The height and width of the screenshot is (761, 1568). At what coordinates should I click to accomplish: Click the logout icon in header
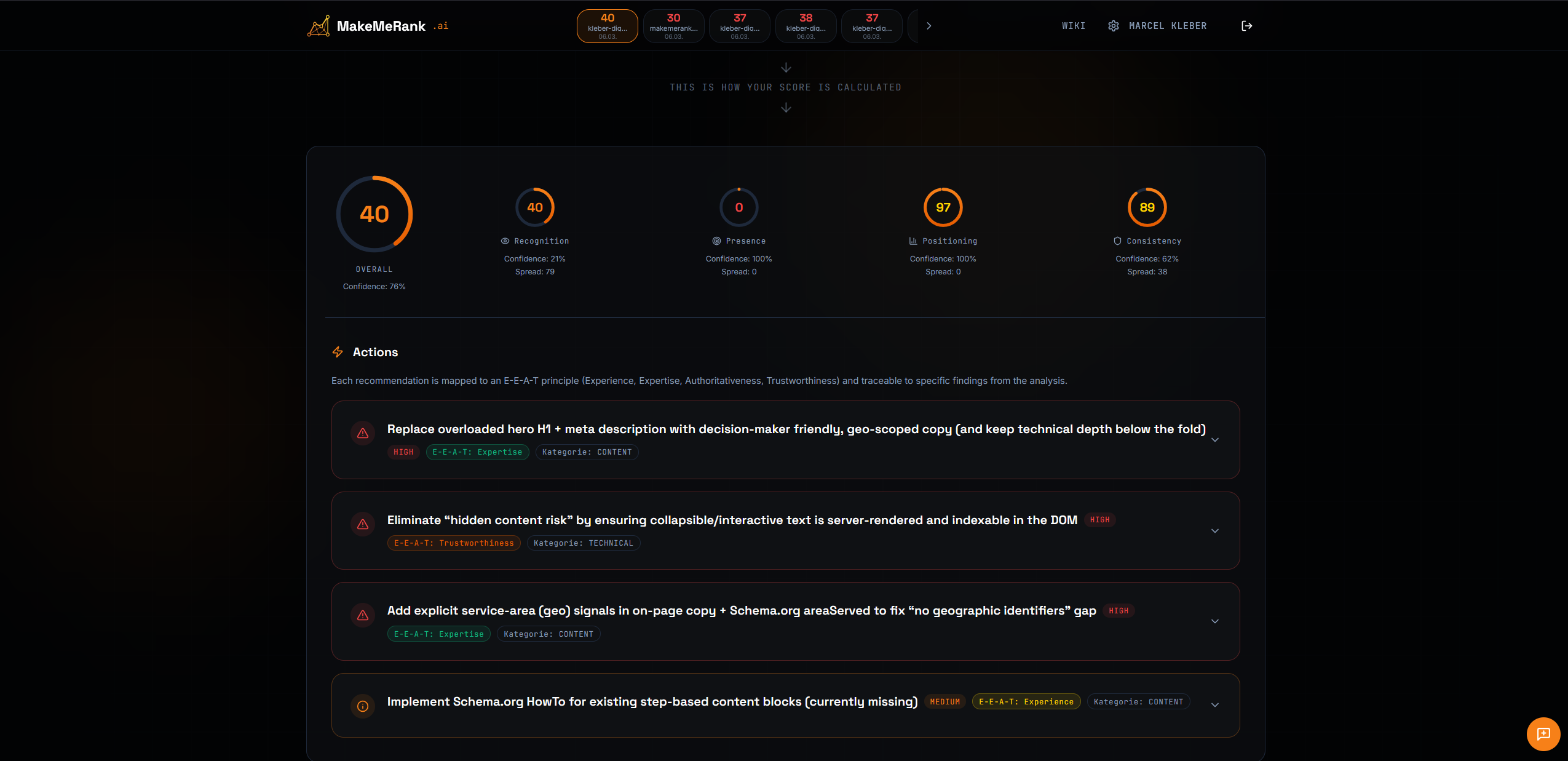point(1246,26)
